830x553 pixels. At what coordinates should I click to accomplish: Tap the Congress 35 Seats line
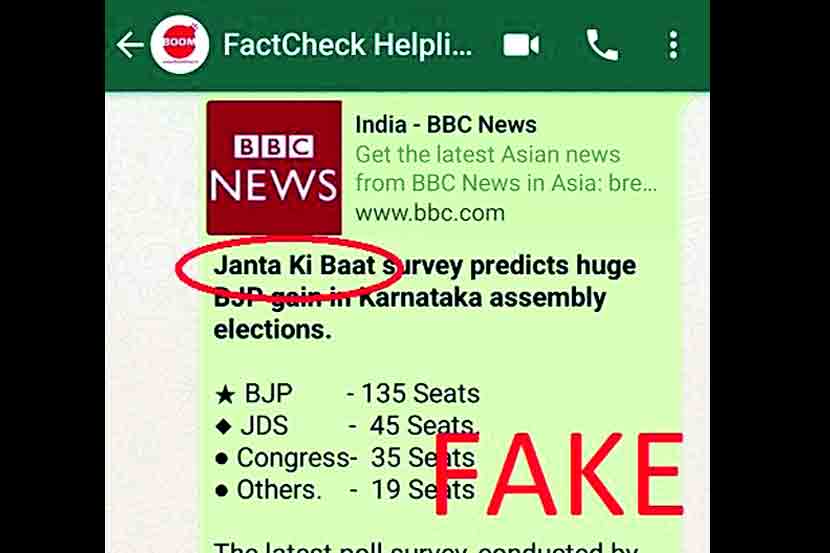point(345,458)
